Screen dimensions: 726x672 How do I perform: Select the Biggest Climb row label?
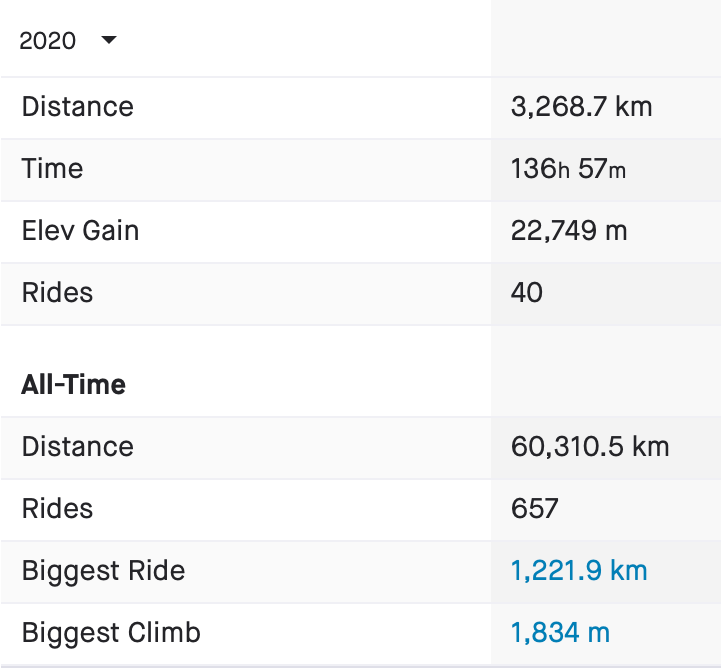111,633
